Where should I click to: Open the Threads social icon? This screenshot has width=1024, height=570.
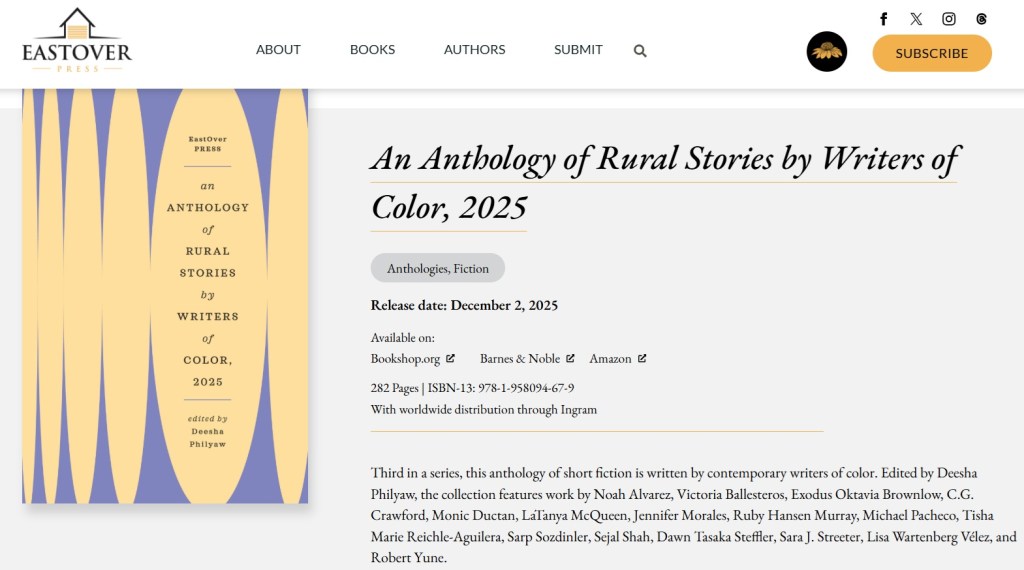[x=982, y=19]
